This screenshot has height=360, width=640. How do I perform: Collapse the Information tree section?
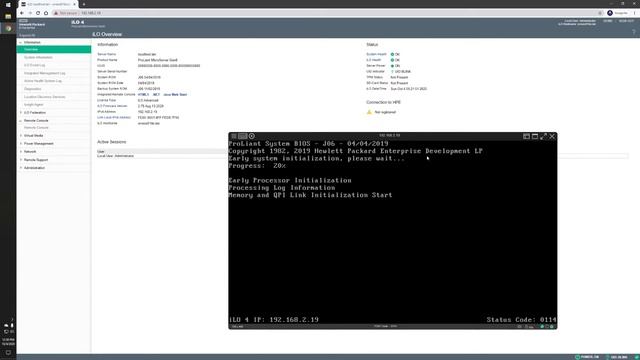[20, 42]
